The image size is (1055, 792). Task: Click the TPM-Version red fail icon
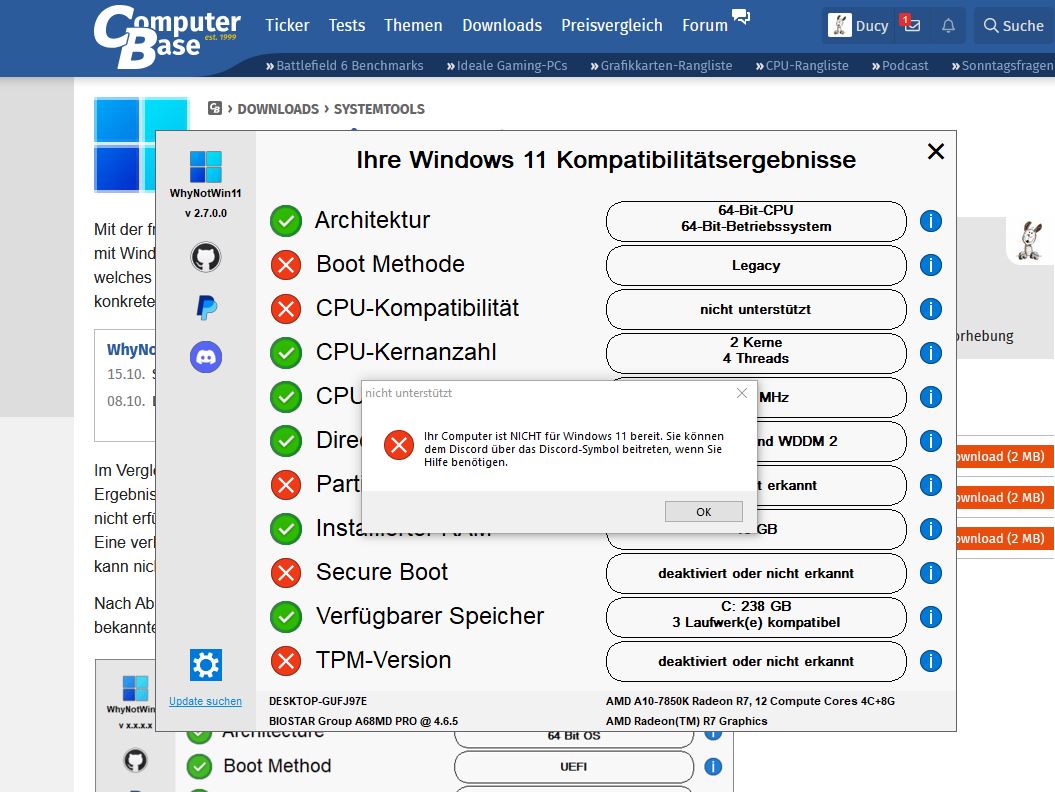[286, 661]
